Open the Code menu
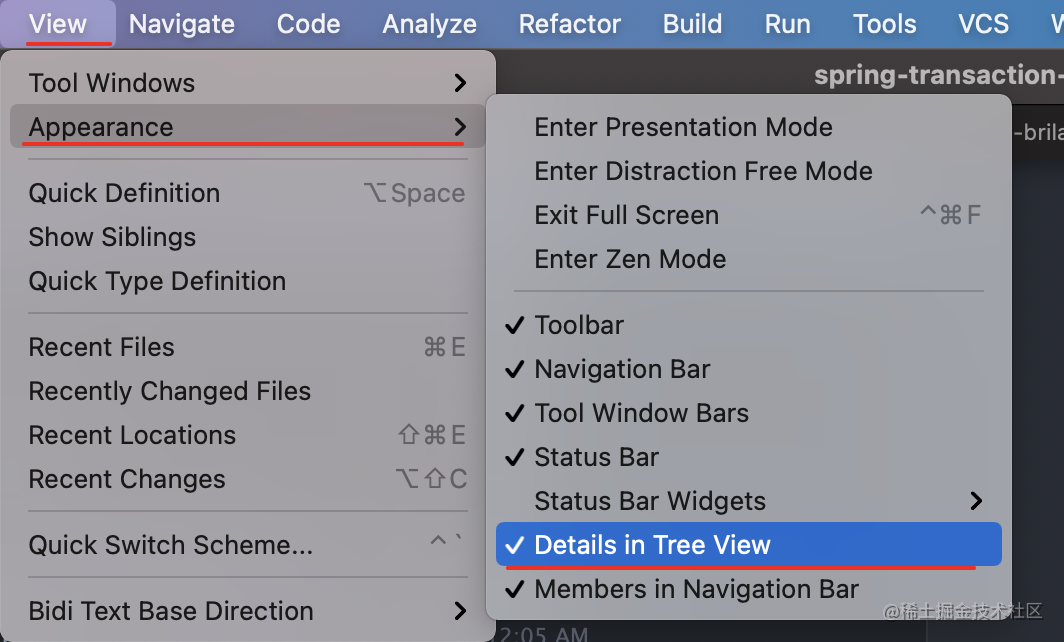Screen dimensions: 1064x642 coord(308,24)
